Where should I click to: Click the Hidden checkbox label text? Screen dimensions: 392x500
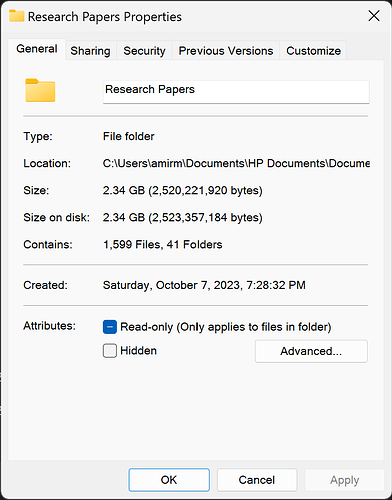[x=138, y=351]
